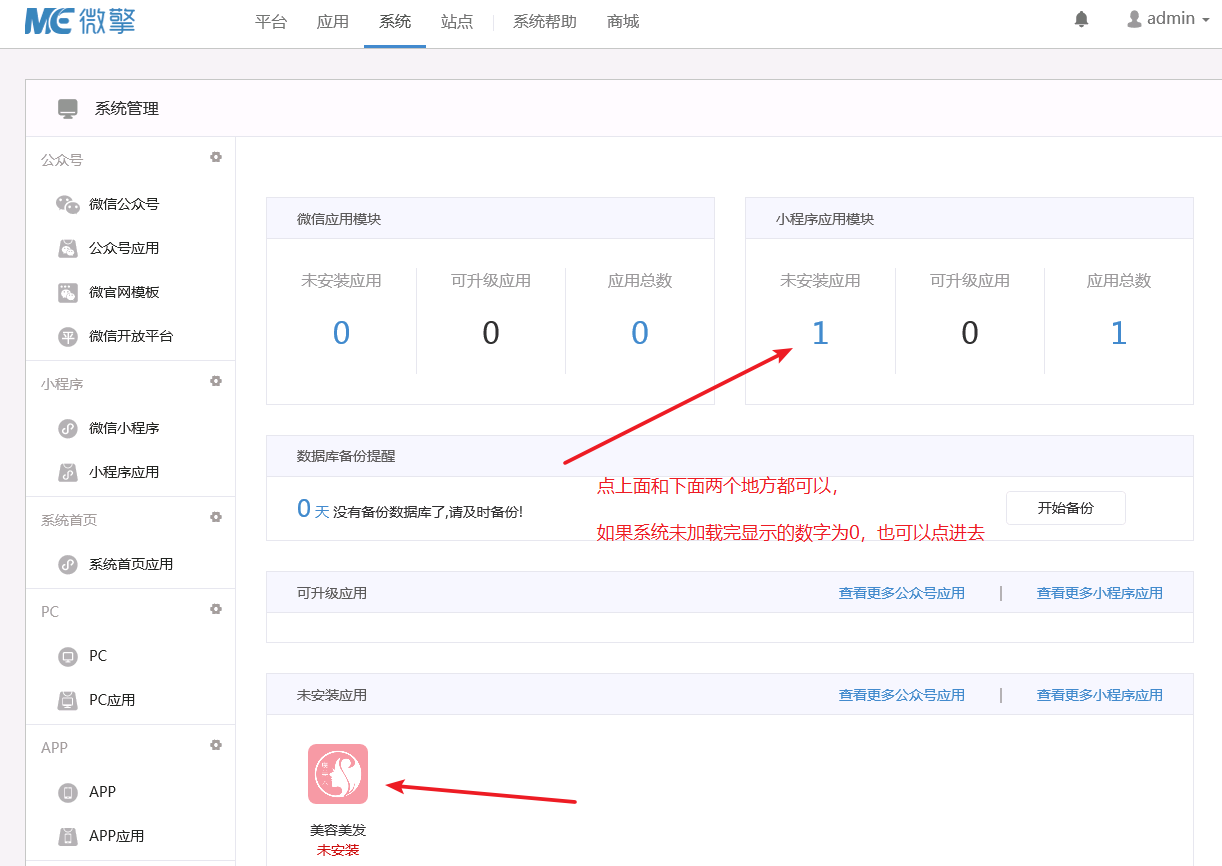Click the 微信开放平台 round icon
1222x866 pixels.
[67, 336]
